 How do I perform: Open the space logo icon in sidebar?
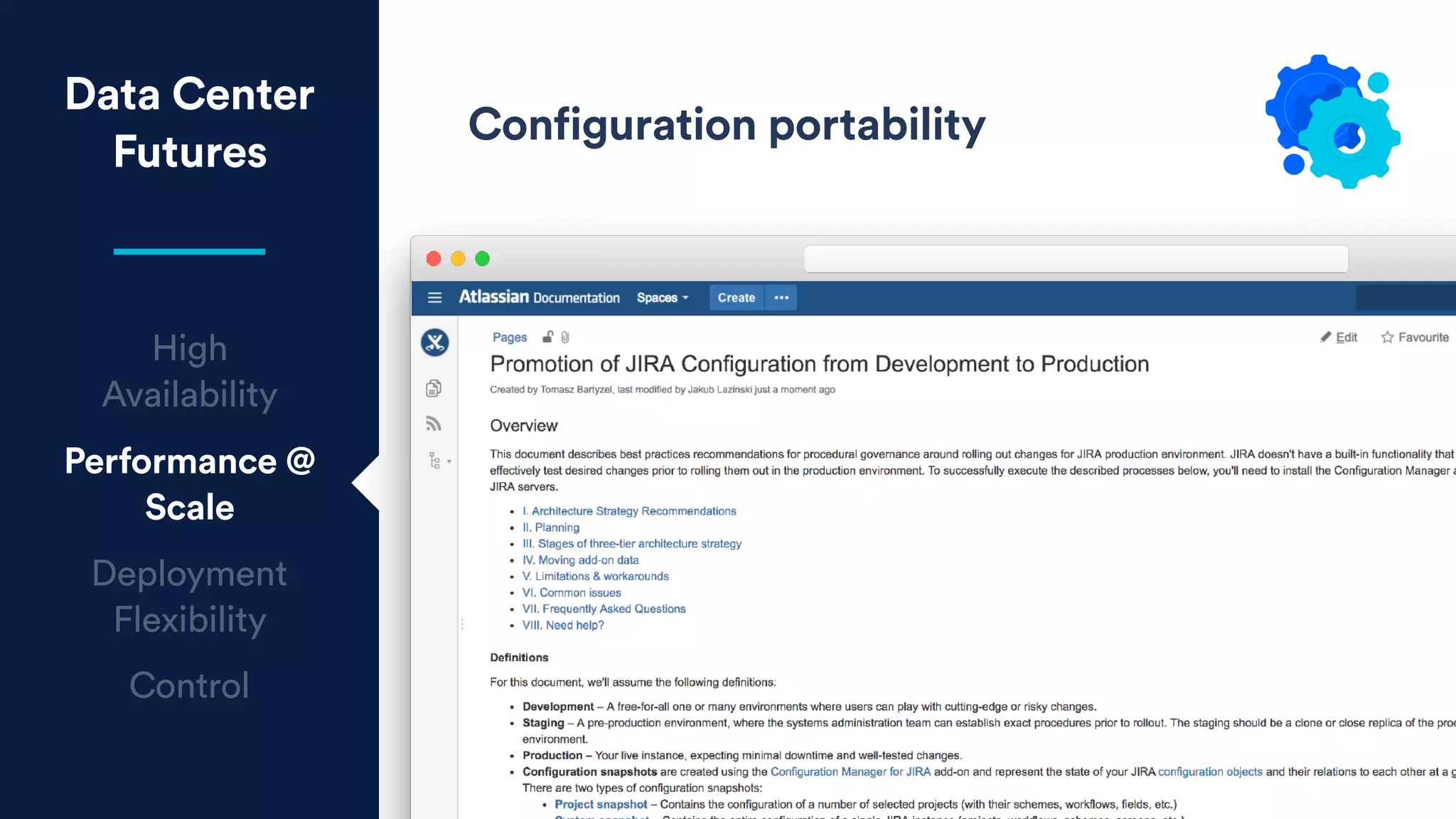[x=434, y=343]
